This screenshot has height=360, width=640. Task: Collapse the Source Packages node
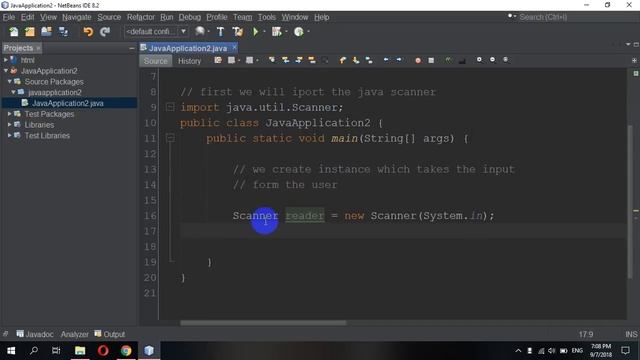(9, 82)
